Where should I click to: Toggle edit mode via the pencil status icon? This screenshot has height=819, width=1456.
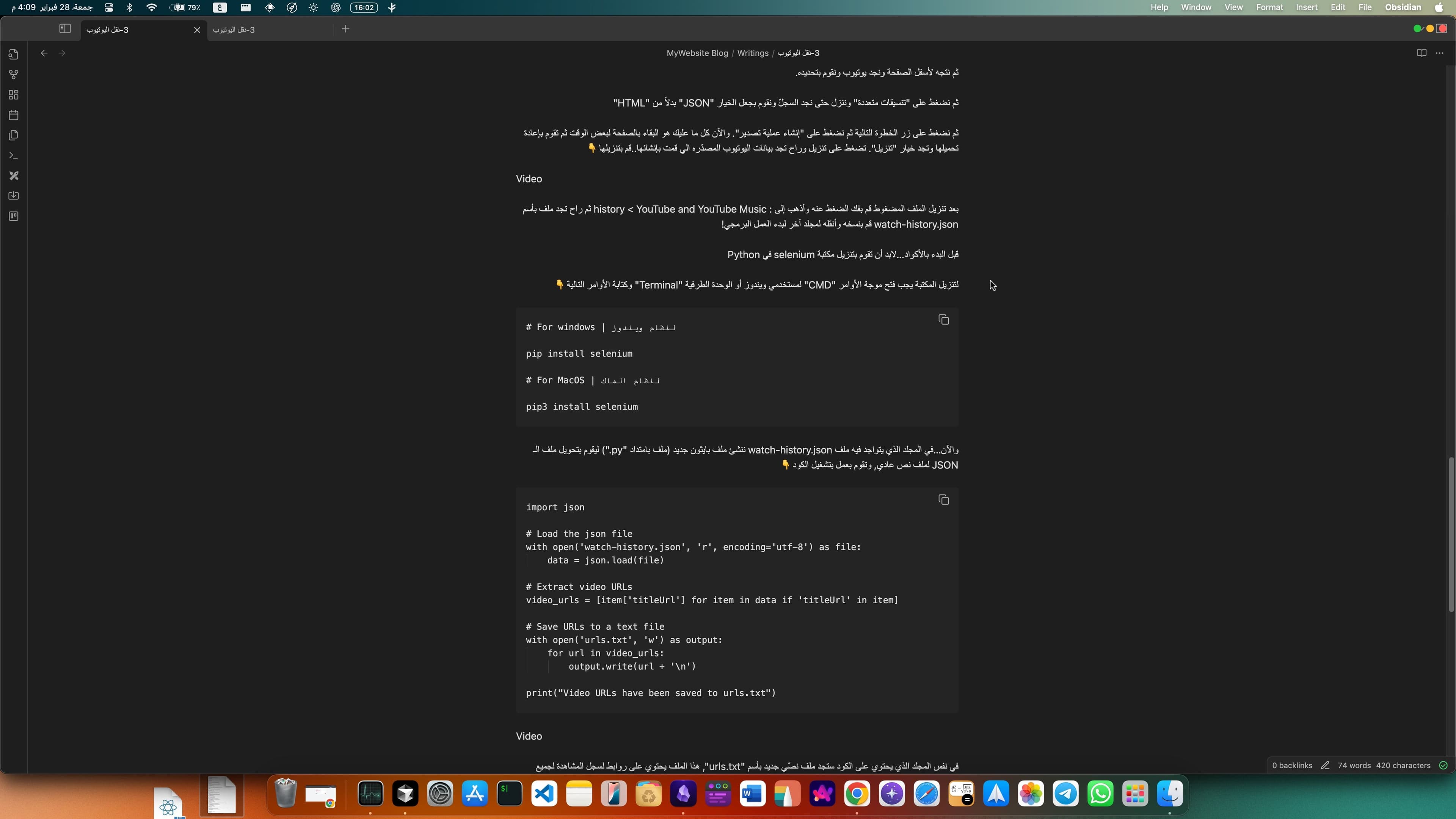pos(1324,765)
